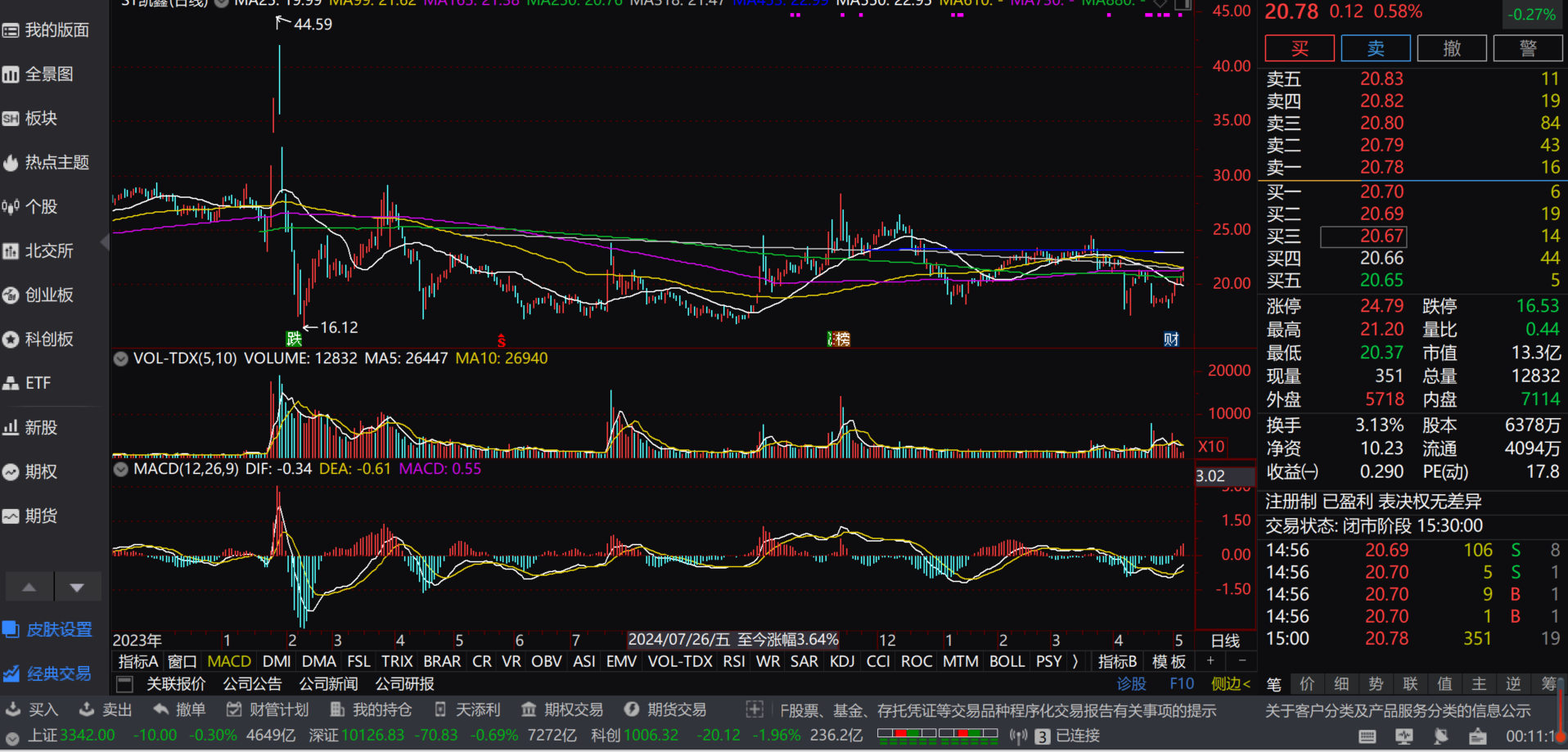The height and width of the screenshot is (752, 1568).
Task: Open 我的版面 from the left sidebar
Action: (46, 30)
